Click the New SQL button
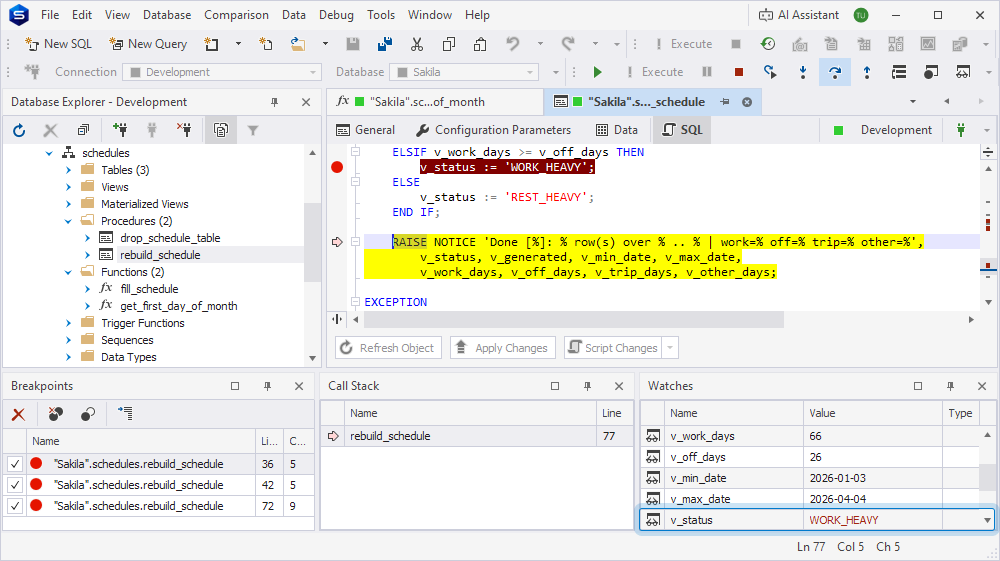The height and width of the screenshot is (561, 1000). point(59,44)
